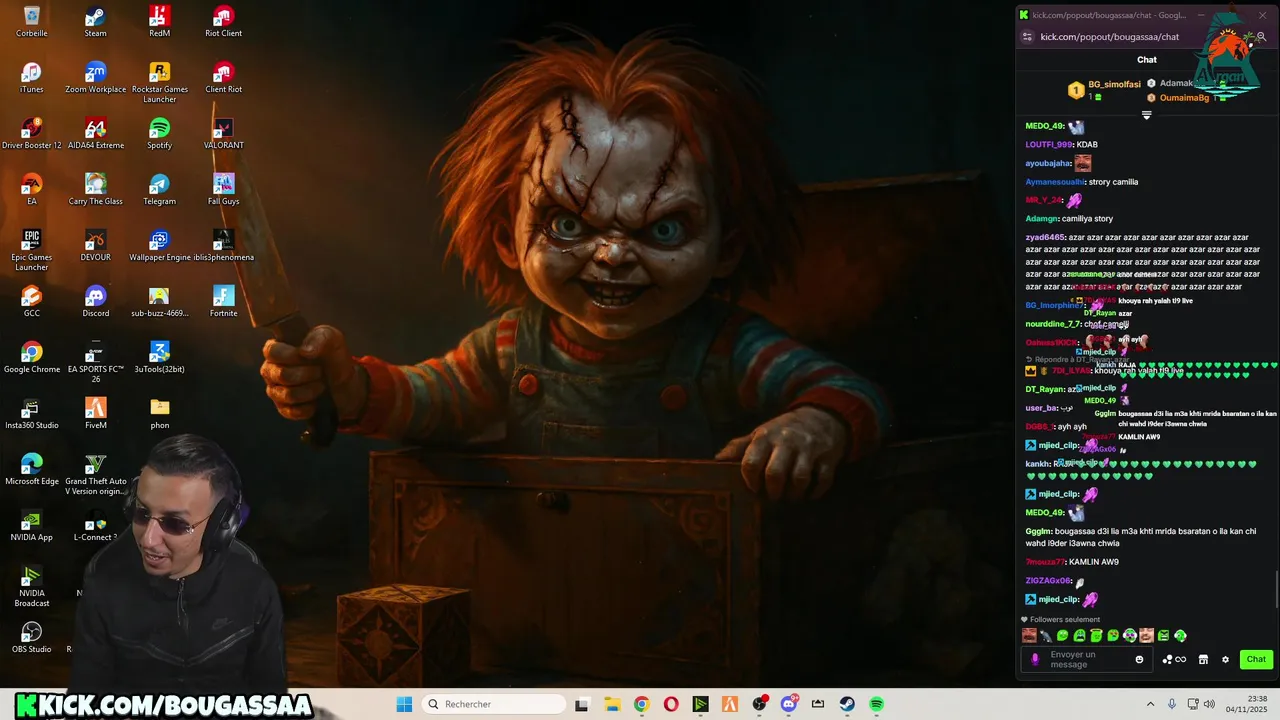
Task: Launch the FiveM desktop shortcut
Action: coord(95,413)
